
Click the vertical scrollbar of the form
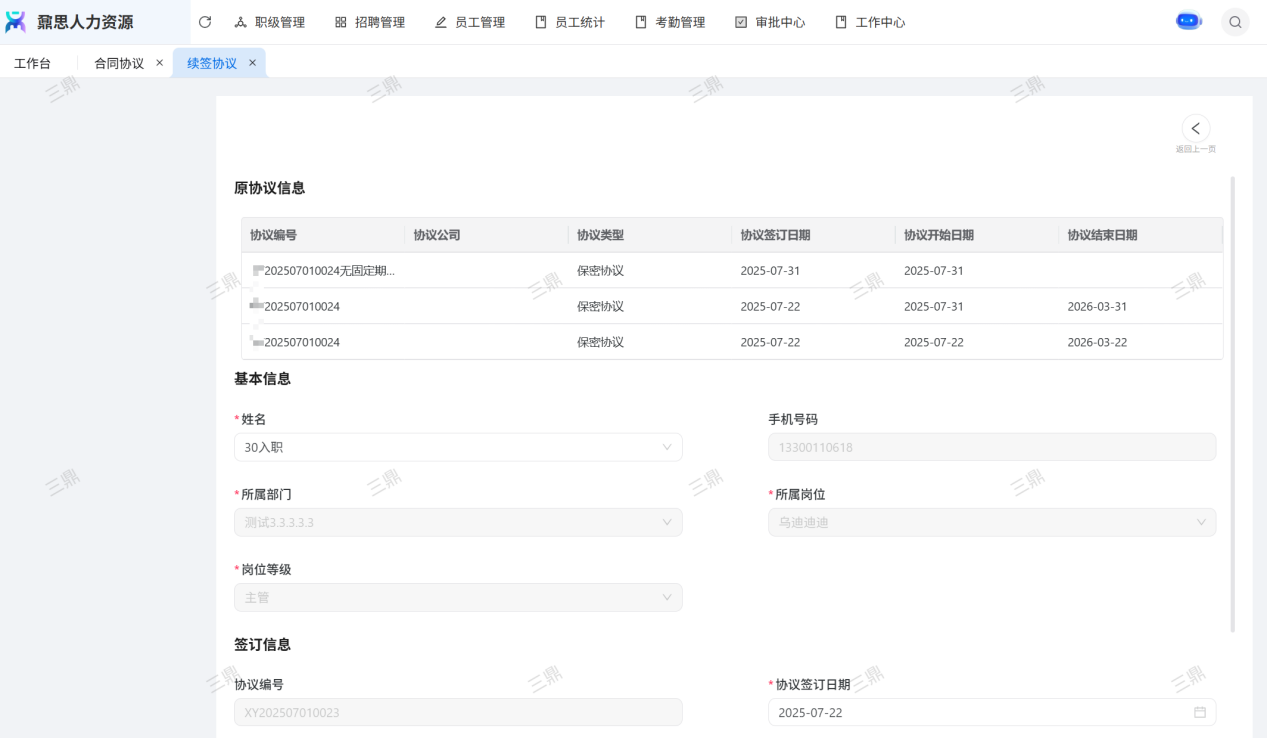tap(1232, 400)
